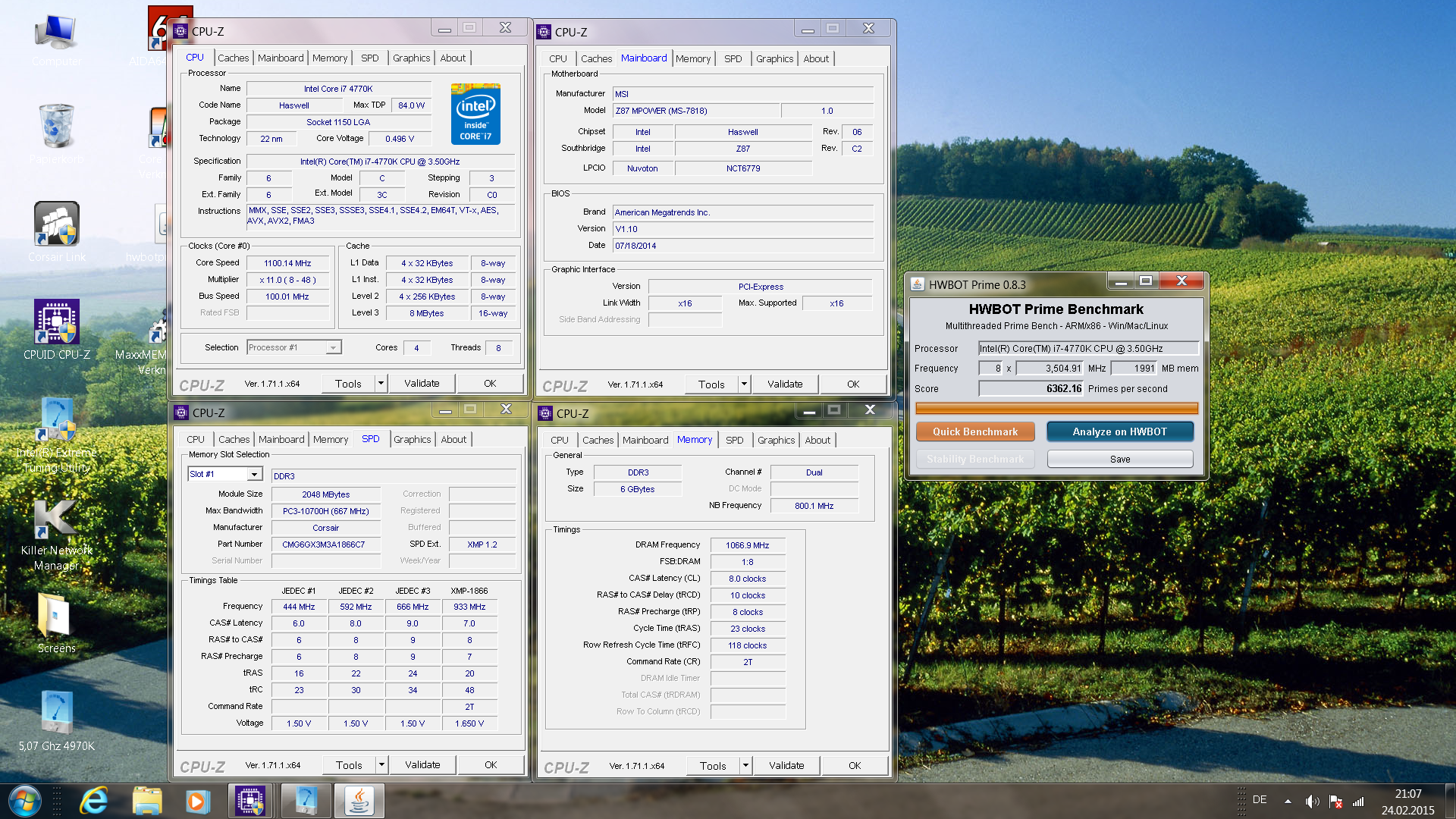The height and width of the screenshot is (819, 1456).
Task: Open the Recycle Bin desktop icon
Action: point(57,133)
